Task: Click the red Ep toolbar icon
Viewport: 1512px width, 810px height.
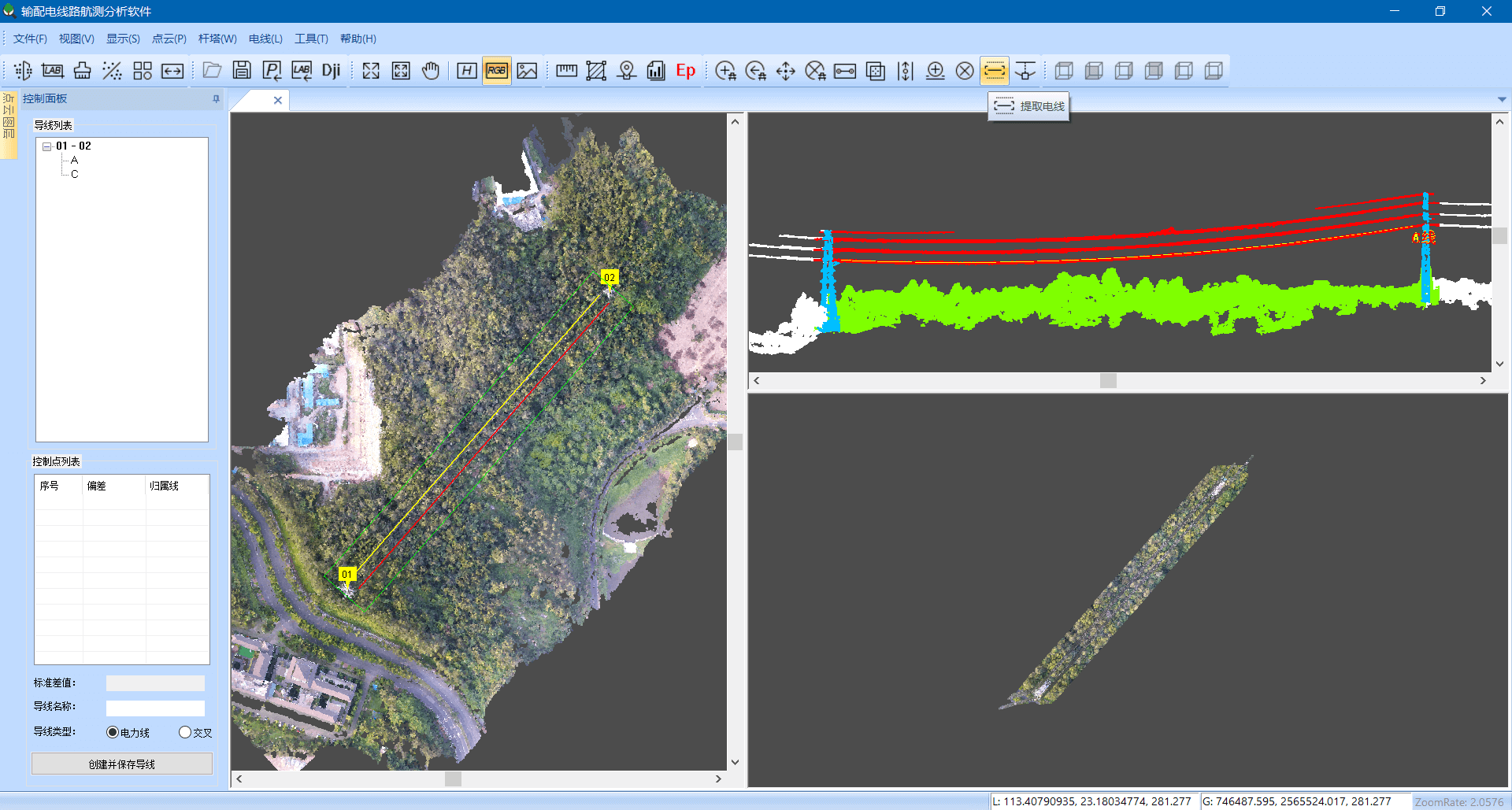Action: point(685,71)
